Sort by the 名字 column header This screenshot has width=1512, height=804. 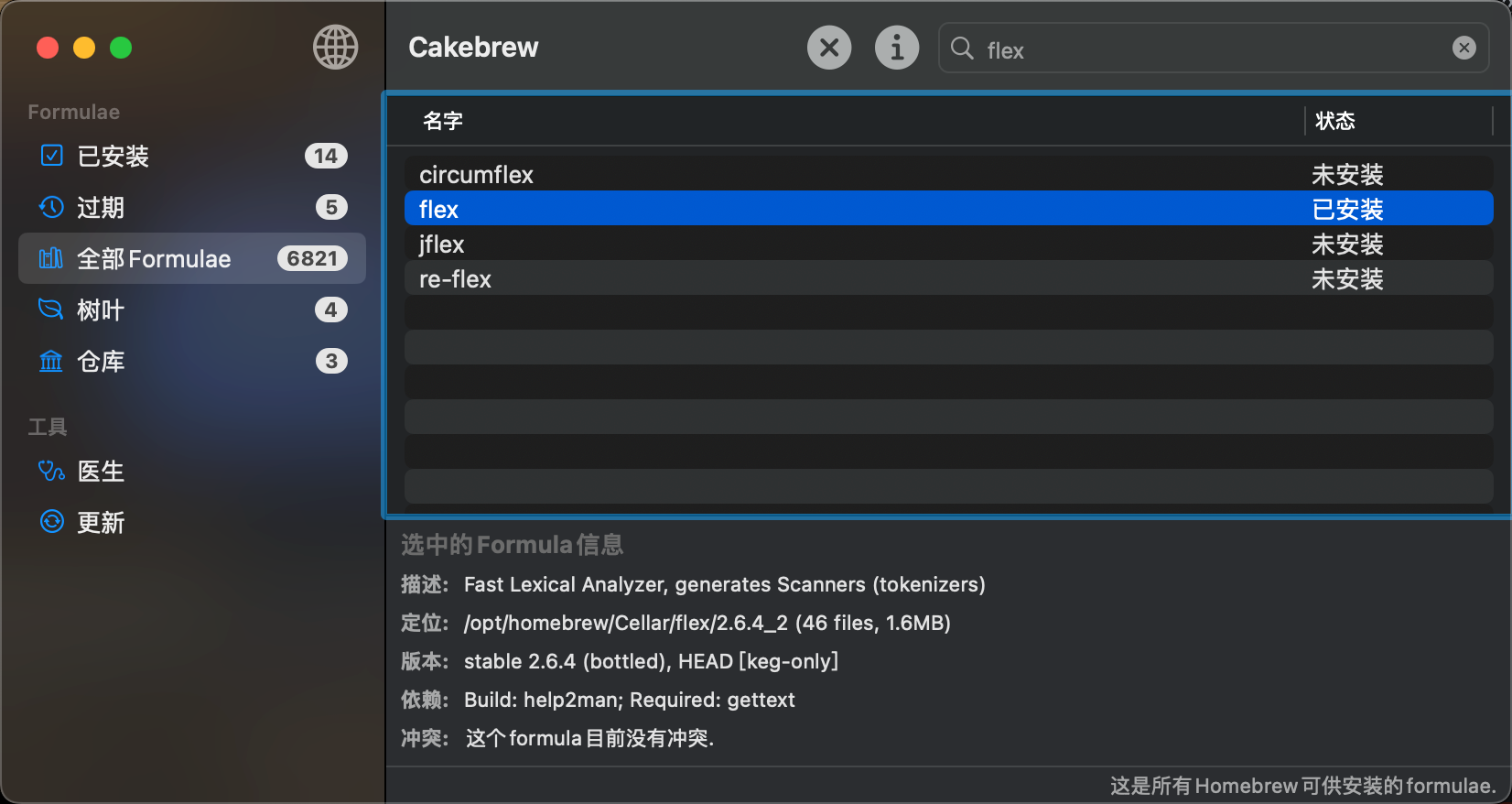[x=846, y=121]
